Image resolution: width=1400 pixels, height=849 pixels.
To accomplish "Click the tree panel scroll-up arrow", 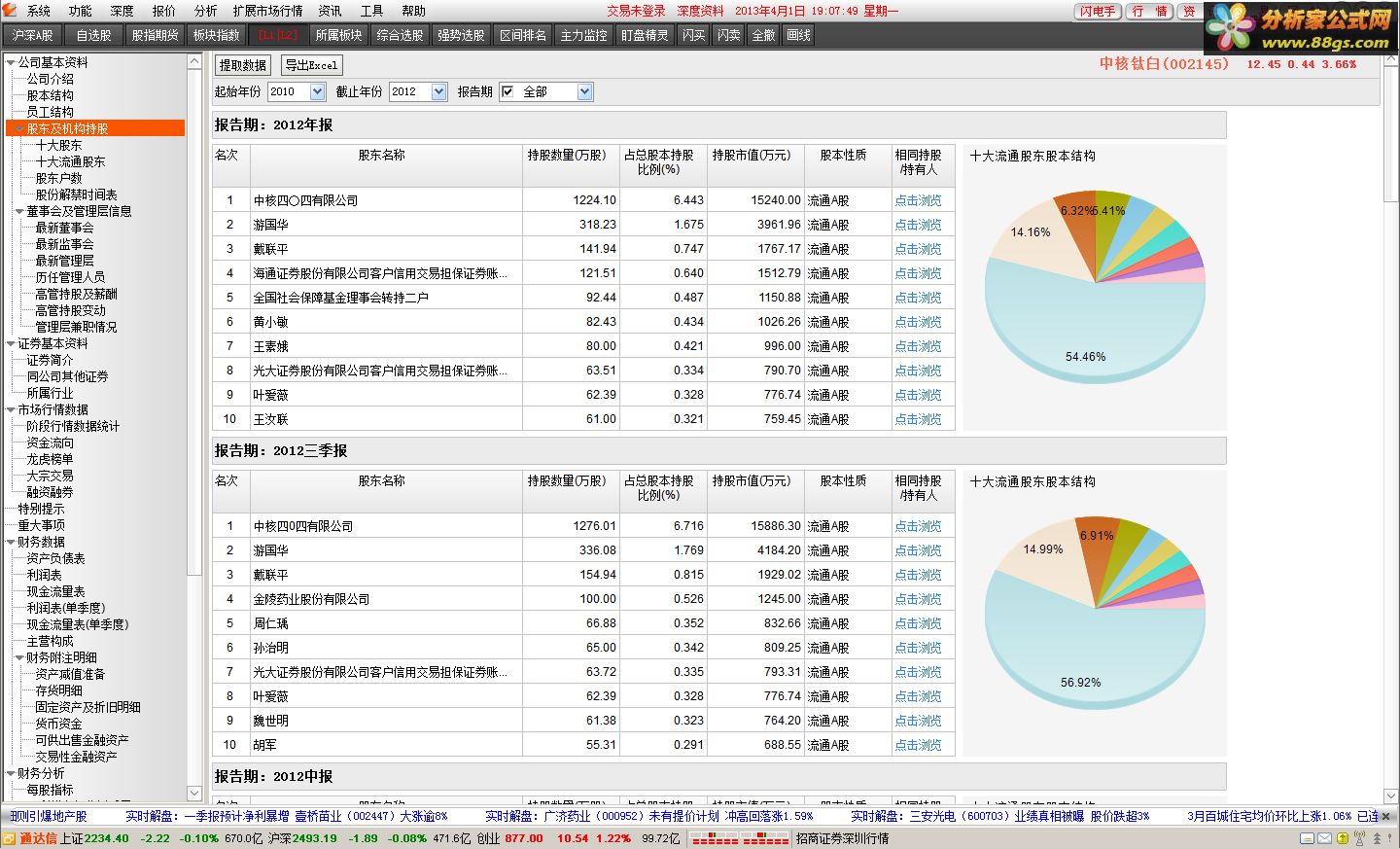I will pyautogui.click(x=194, y=62).
